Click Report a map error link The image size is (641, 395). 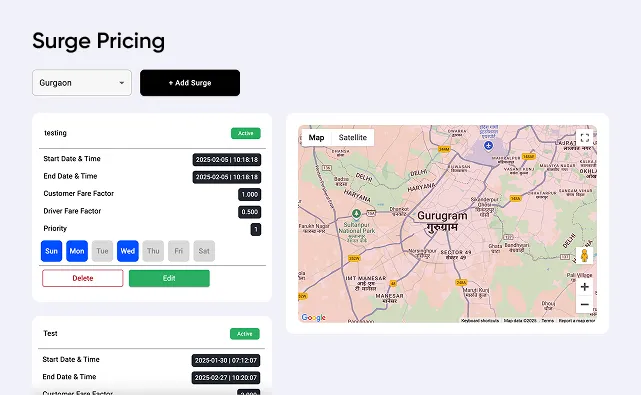[x=577, y=321]
